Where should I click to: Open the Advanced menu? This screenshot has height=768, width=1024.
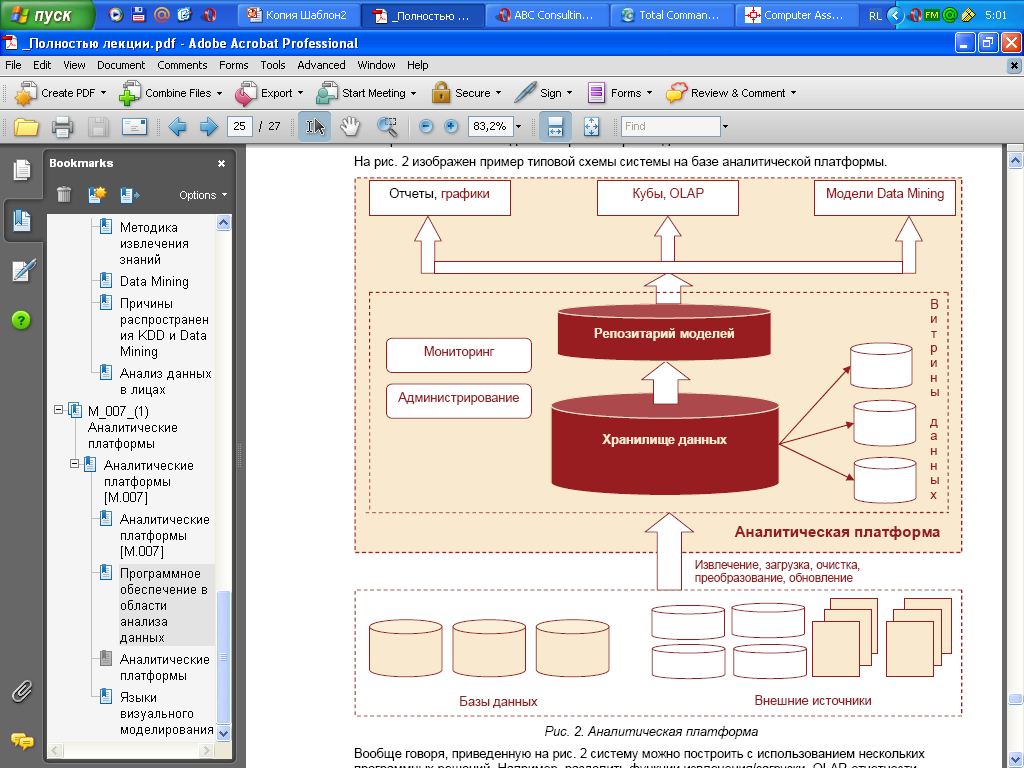pos(321,65)
